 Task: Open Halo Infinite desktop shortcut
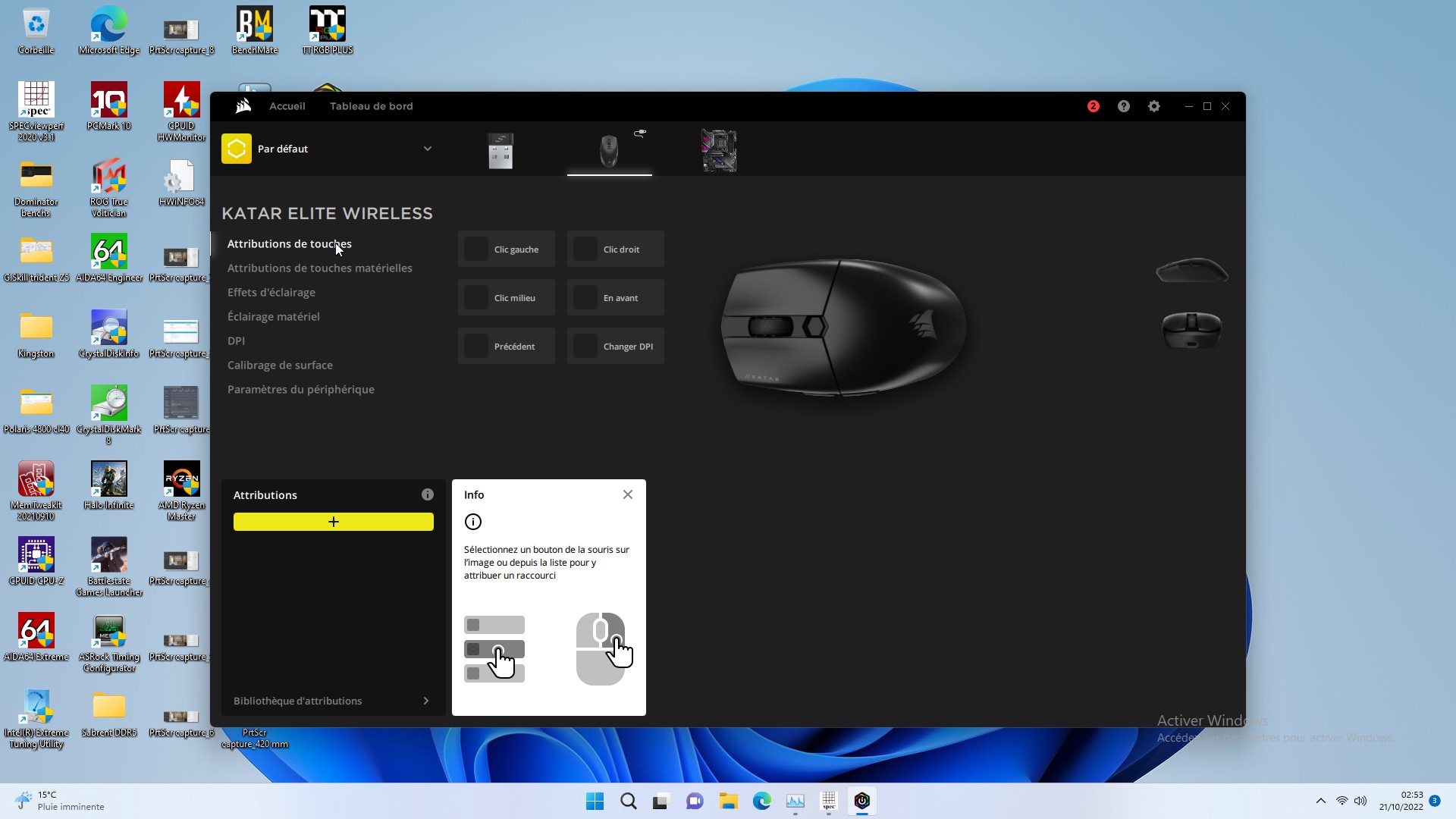109,486
